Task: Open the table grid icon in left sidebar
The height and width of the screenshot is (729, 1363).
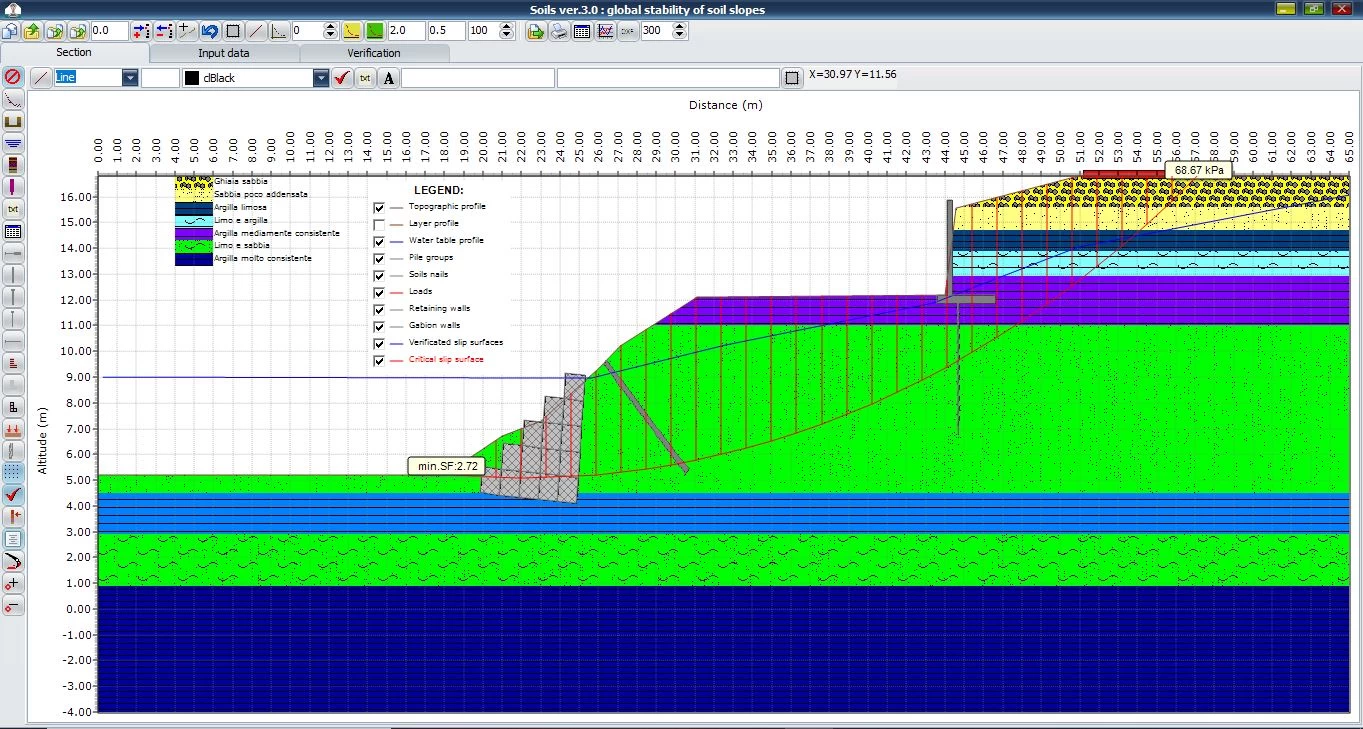Action: 13,231
